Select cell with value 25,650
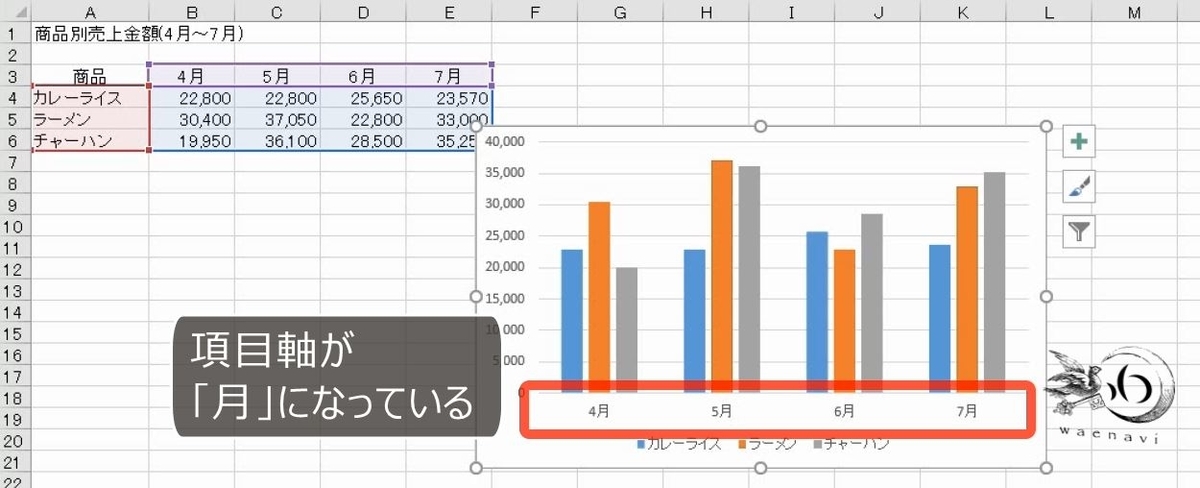The width and height of the screenshot is (1200, 488). tap(363, 98)
